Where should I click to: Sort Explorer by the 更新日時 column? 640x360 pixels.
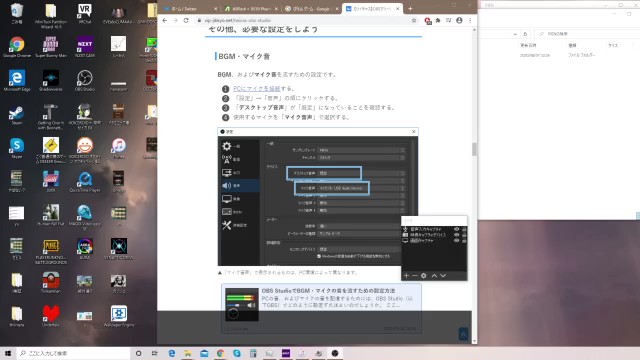point(528,45)
